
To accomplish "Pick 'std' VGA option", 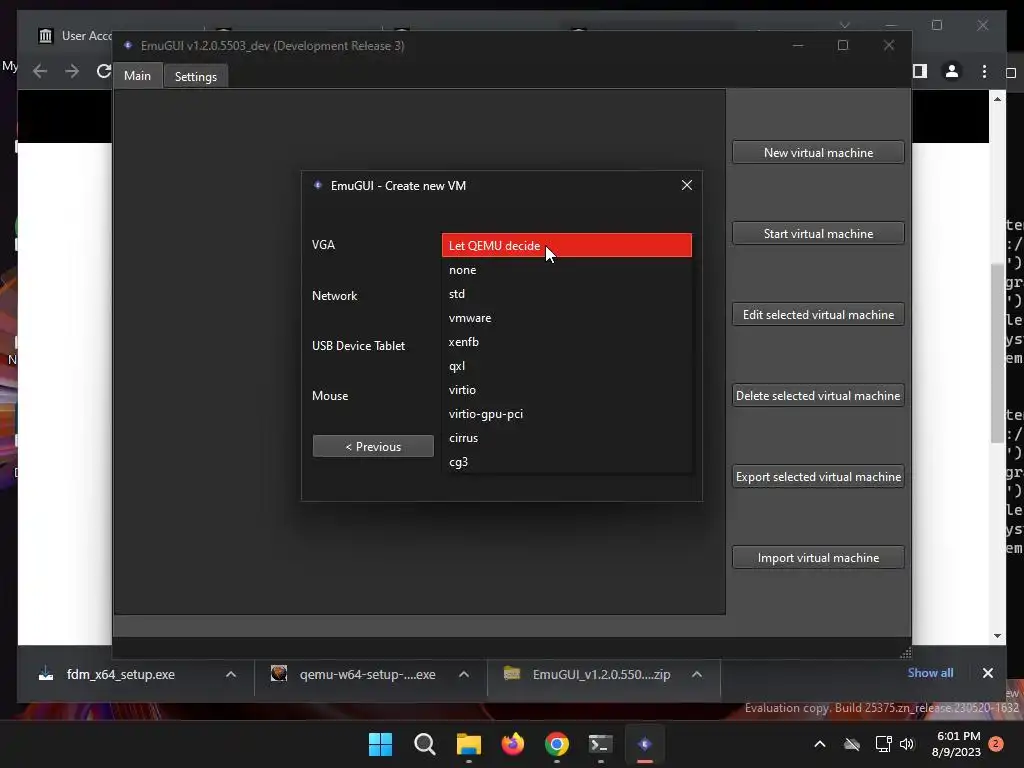I will (x=566, y=294).
